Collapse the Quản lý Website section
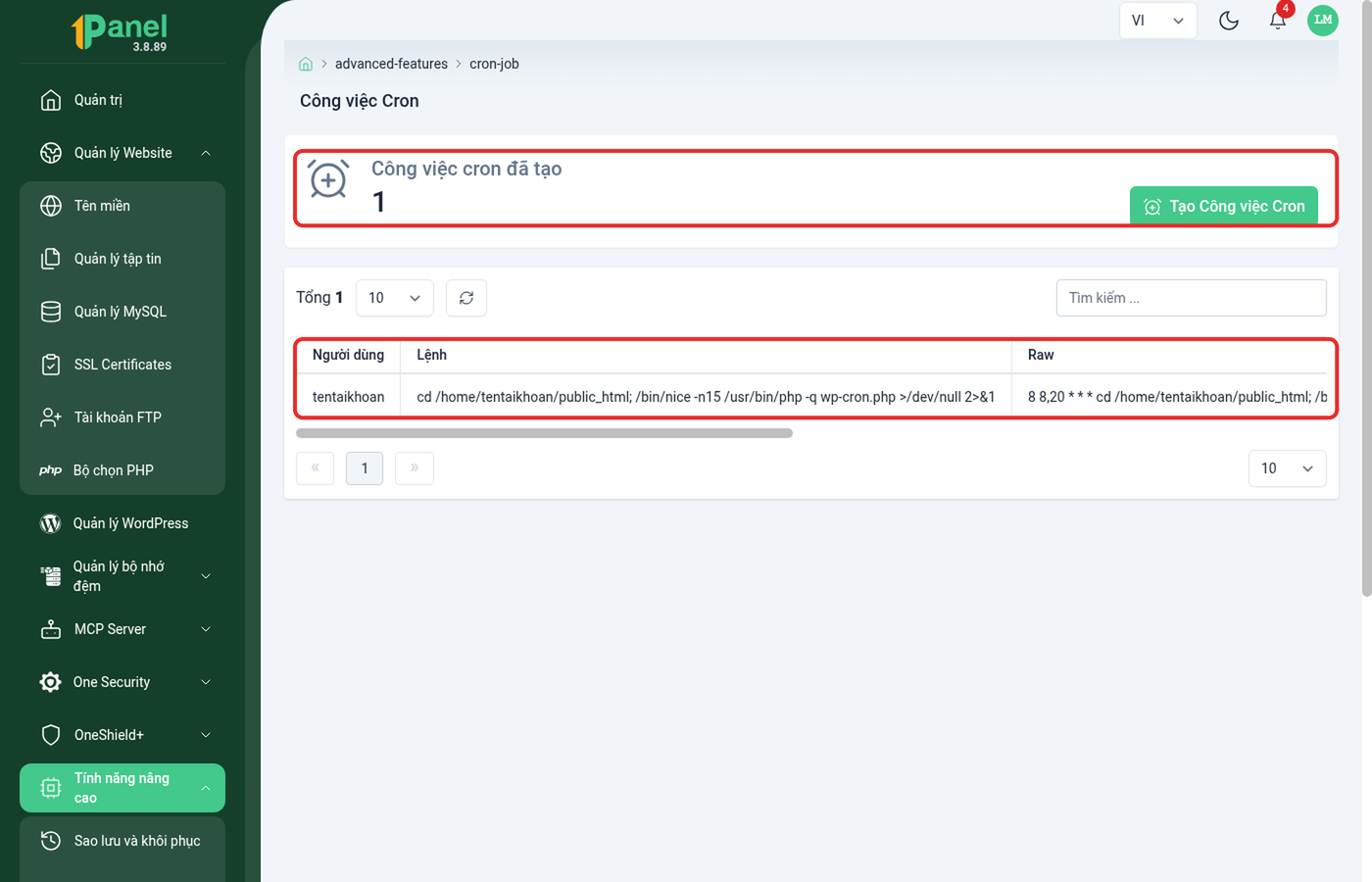1372x882 pixels. coord(206,153)
